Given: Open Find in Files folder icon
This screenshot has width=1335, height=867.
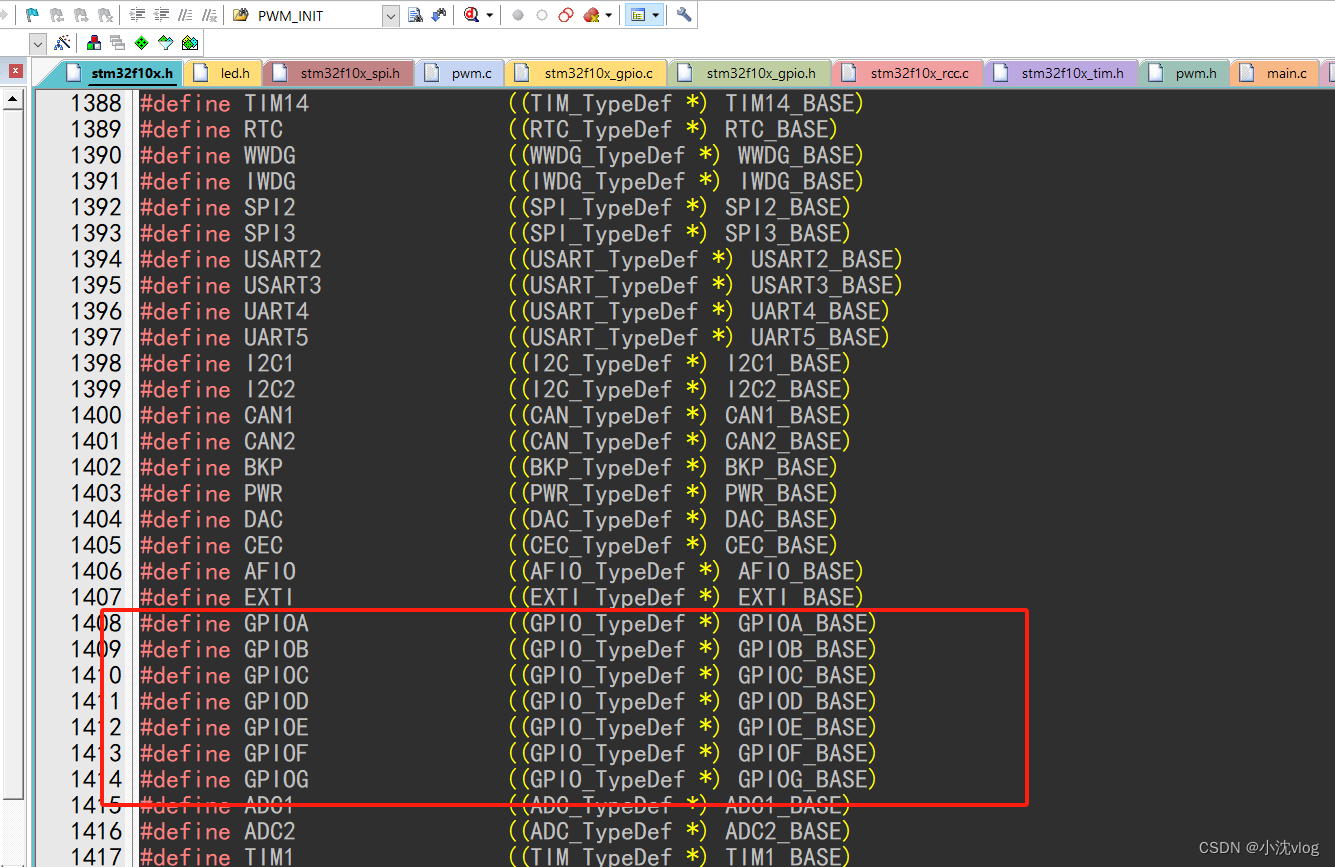Looking at the screenshot, I should (x=240, y=15).
